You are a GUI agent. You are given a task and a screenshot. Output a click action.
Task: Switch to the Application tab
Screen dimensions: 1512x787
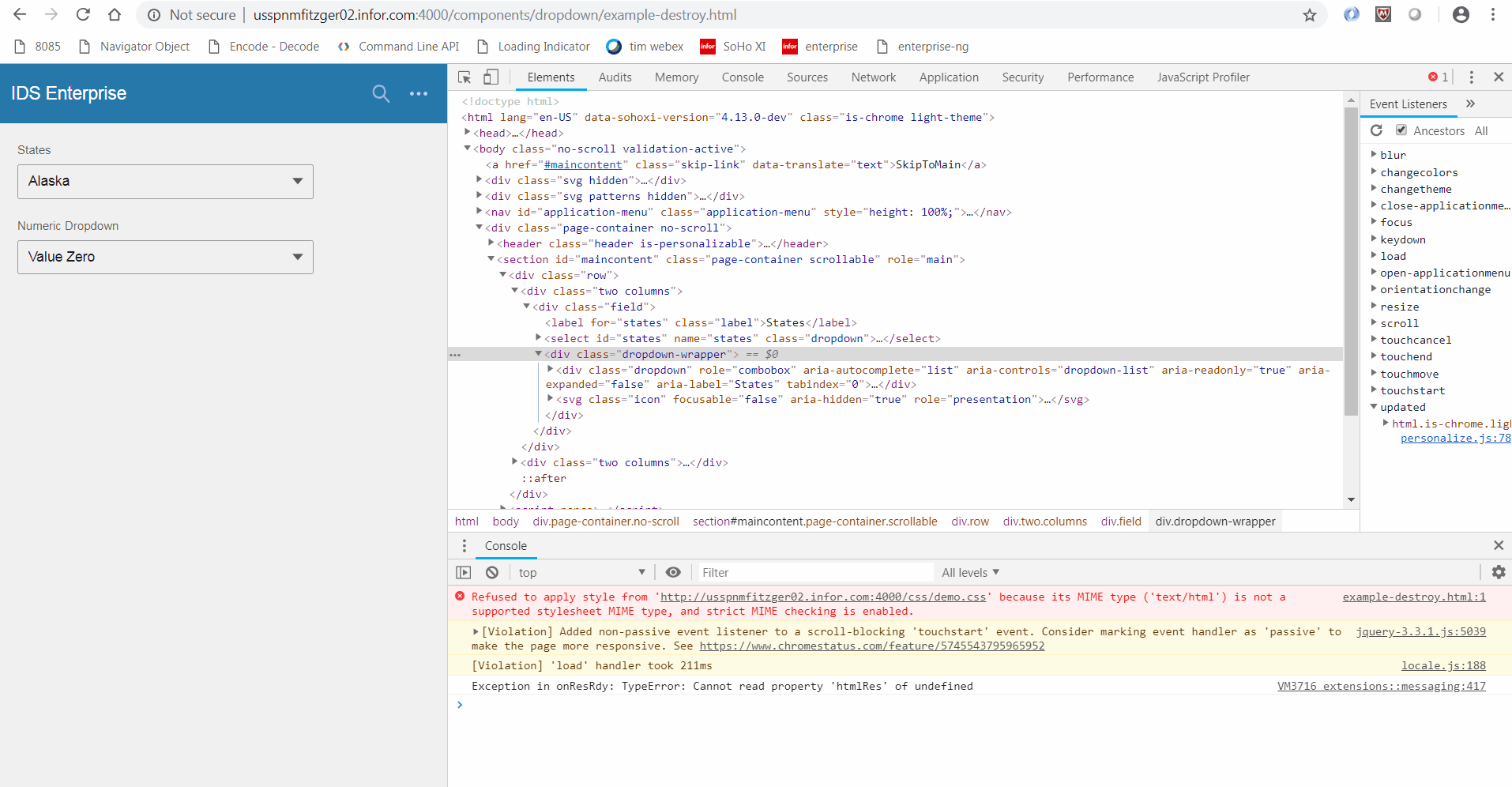click(948, 77)
